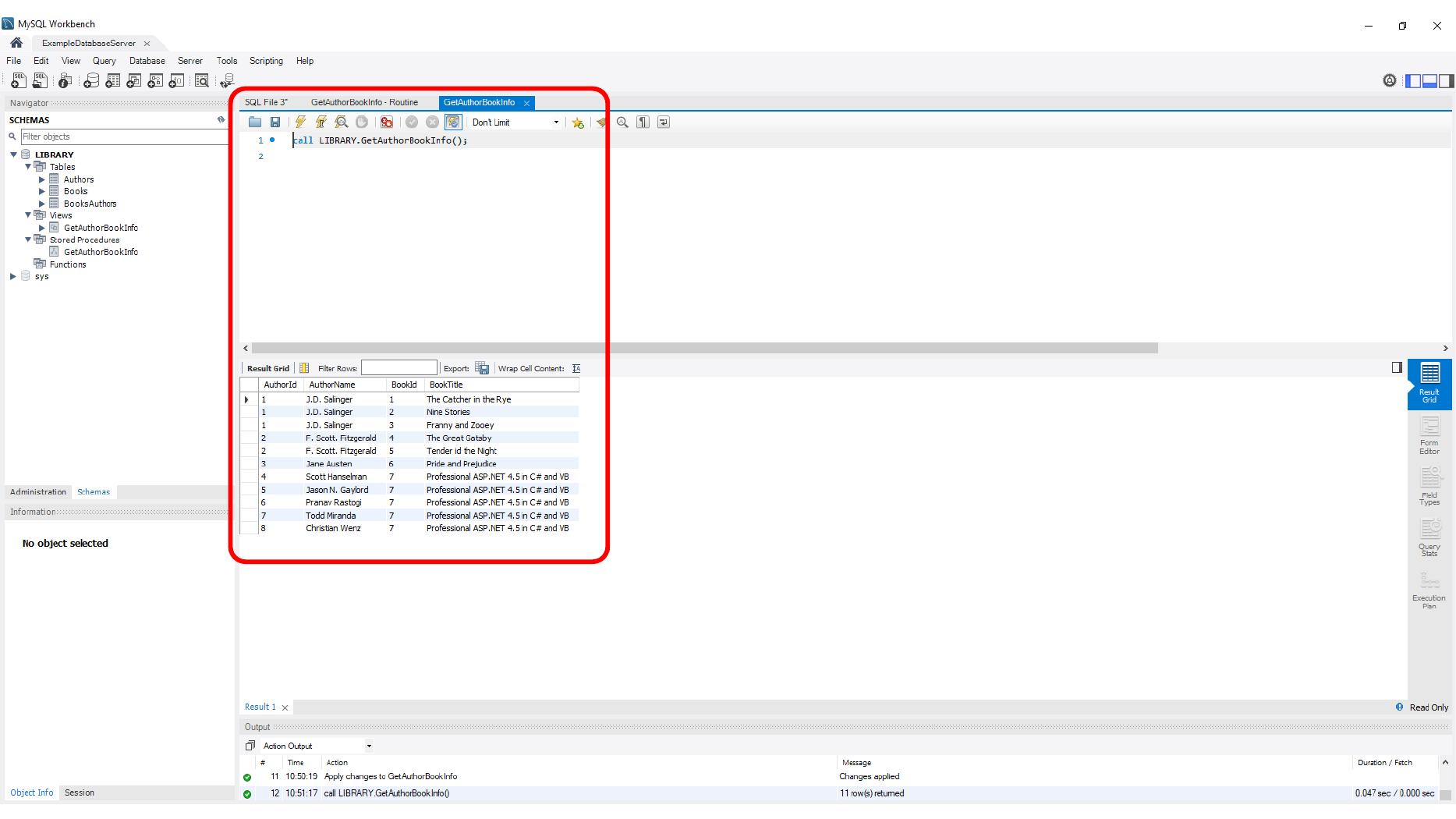Open Workbench preferences gear icon

[x=1390, y=80]
